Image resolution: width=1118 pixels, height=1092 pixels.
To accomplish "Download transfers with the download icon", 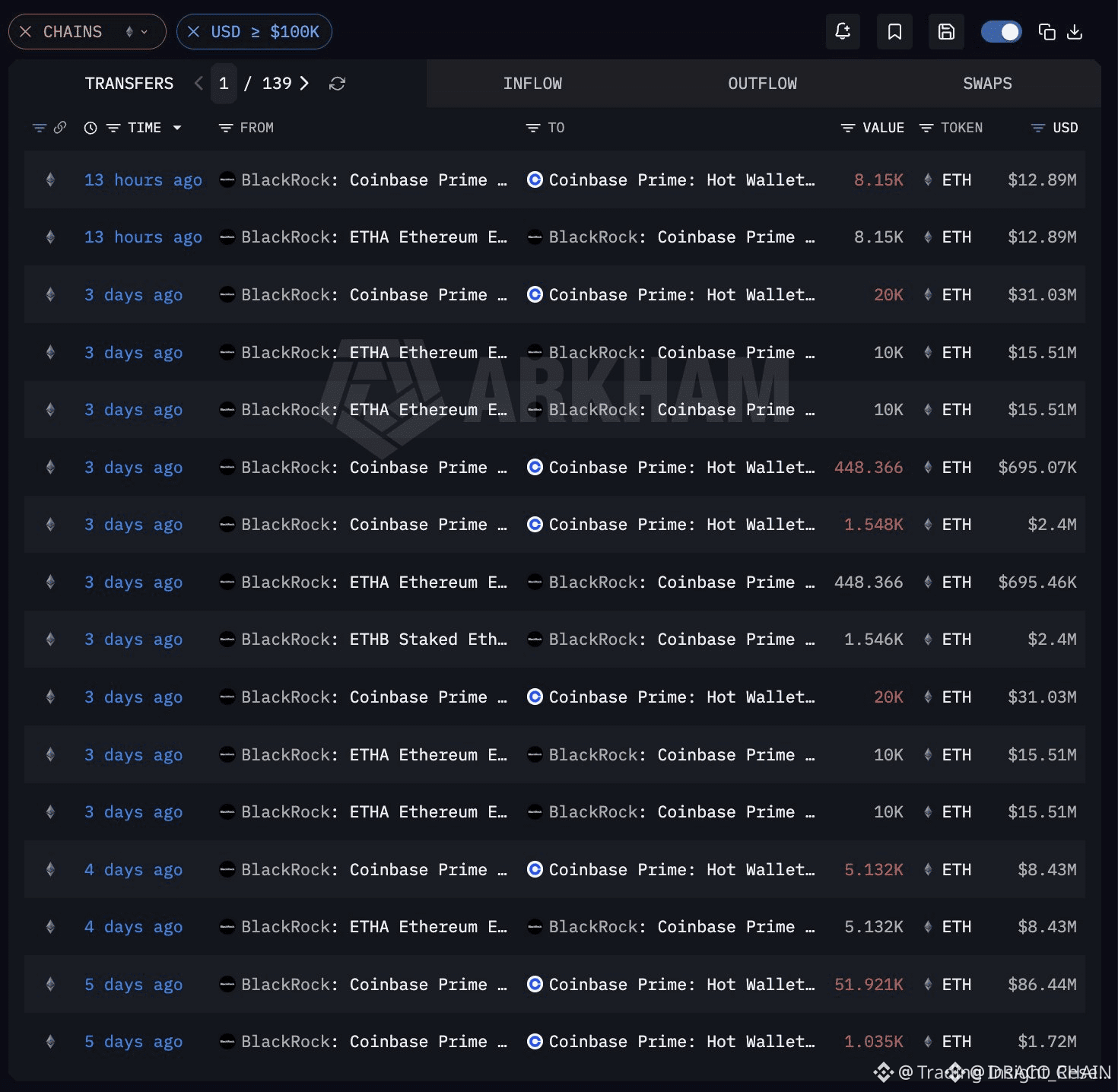I will [x=1075, y=32].
